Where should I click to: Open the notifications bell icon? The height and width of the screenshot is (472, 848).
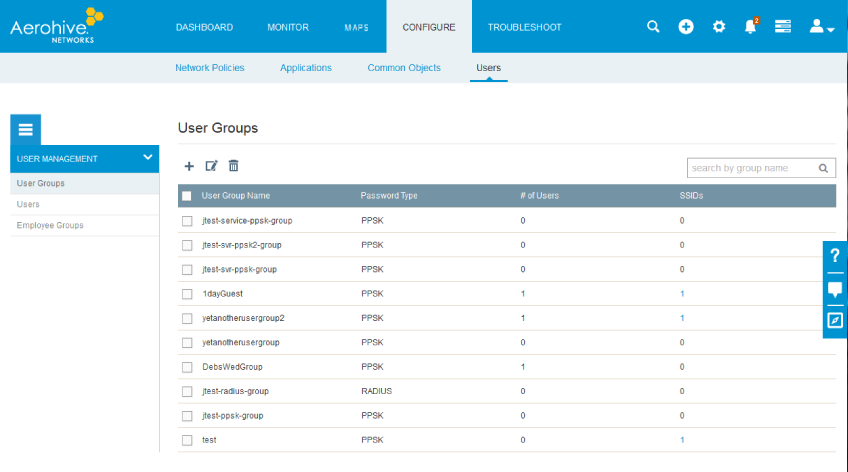pyautogui.click(x=751, y=26)
